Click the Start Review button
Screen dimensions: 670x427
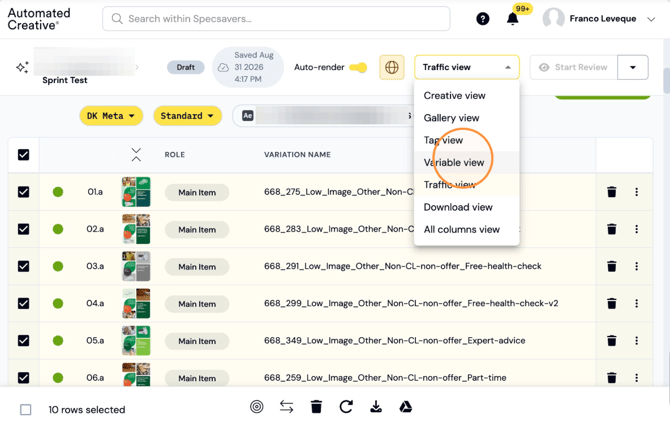tap(573, 67)
